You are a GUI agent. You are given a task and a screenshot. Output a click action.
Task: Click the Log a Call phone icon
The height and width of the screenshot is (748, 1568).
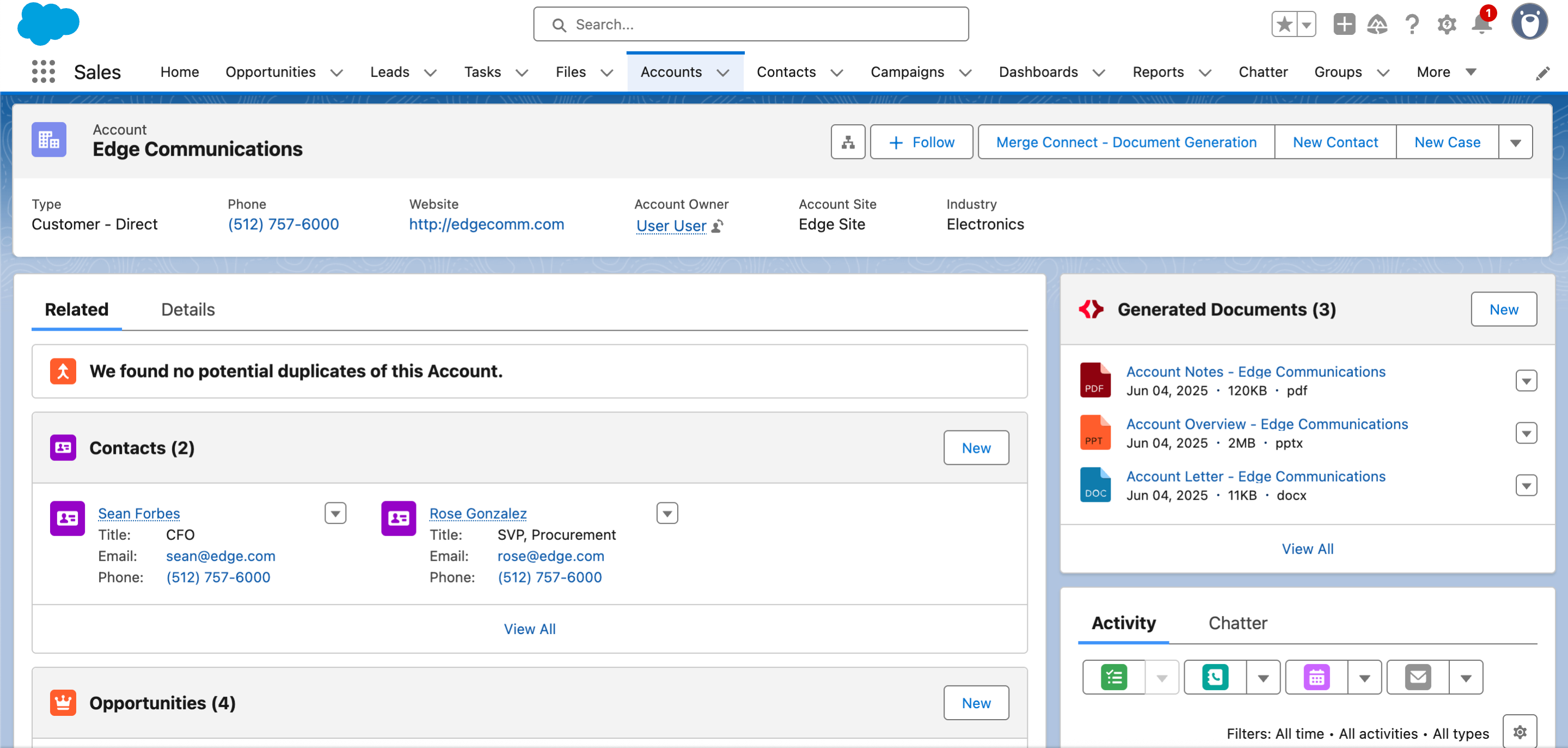pyautogui.click(x=1215, y=677)
